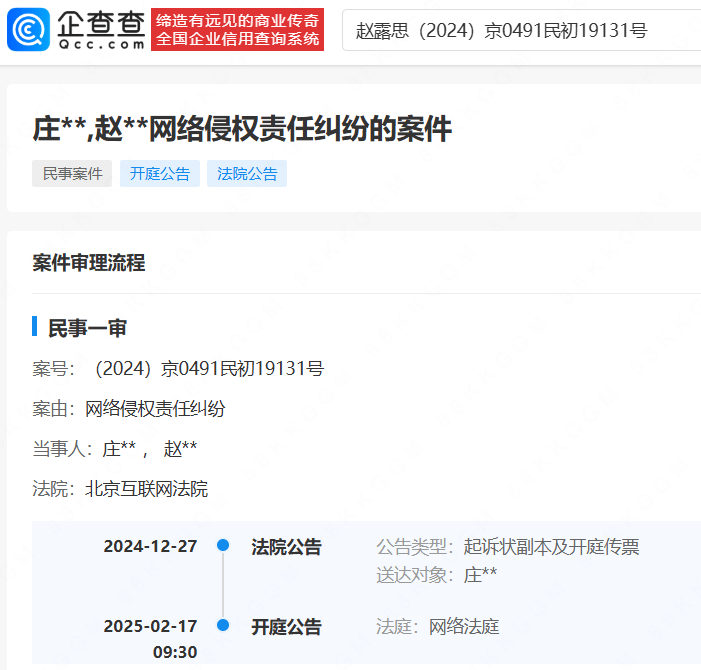The image size is (701, 670).
Task: Open the 法院公告 timeline entry
Action: pos(286,547)
